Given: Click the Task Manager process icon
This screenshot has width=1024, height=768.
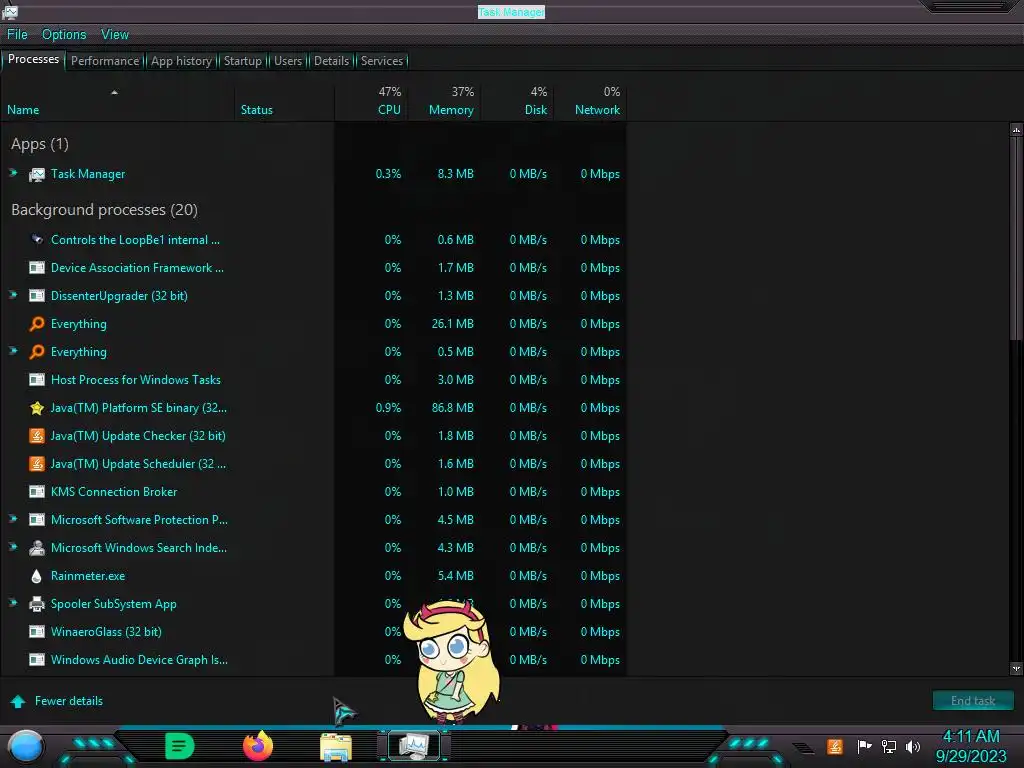Looking at the screenshot, I should pyautogui.click(x=37, y=174).
